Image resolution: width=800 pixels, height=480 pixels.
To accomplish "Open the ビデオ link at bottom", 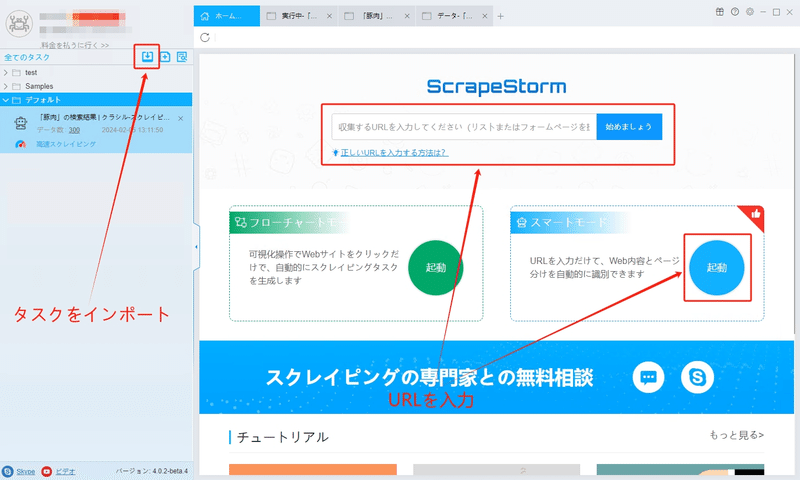I will (65, 471).
